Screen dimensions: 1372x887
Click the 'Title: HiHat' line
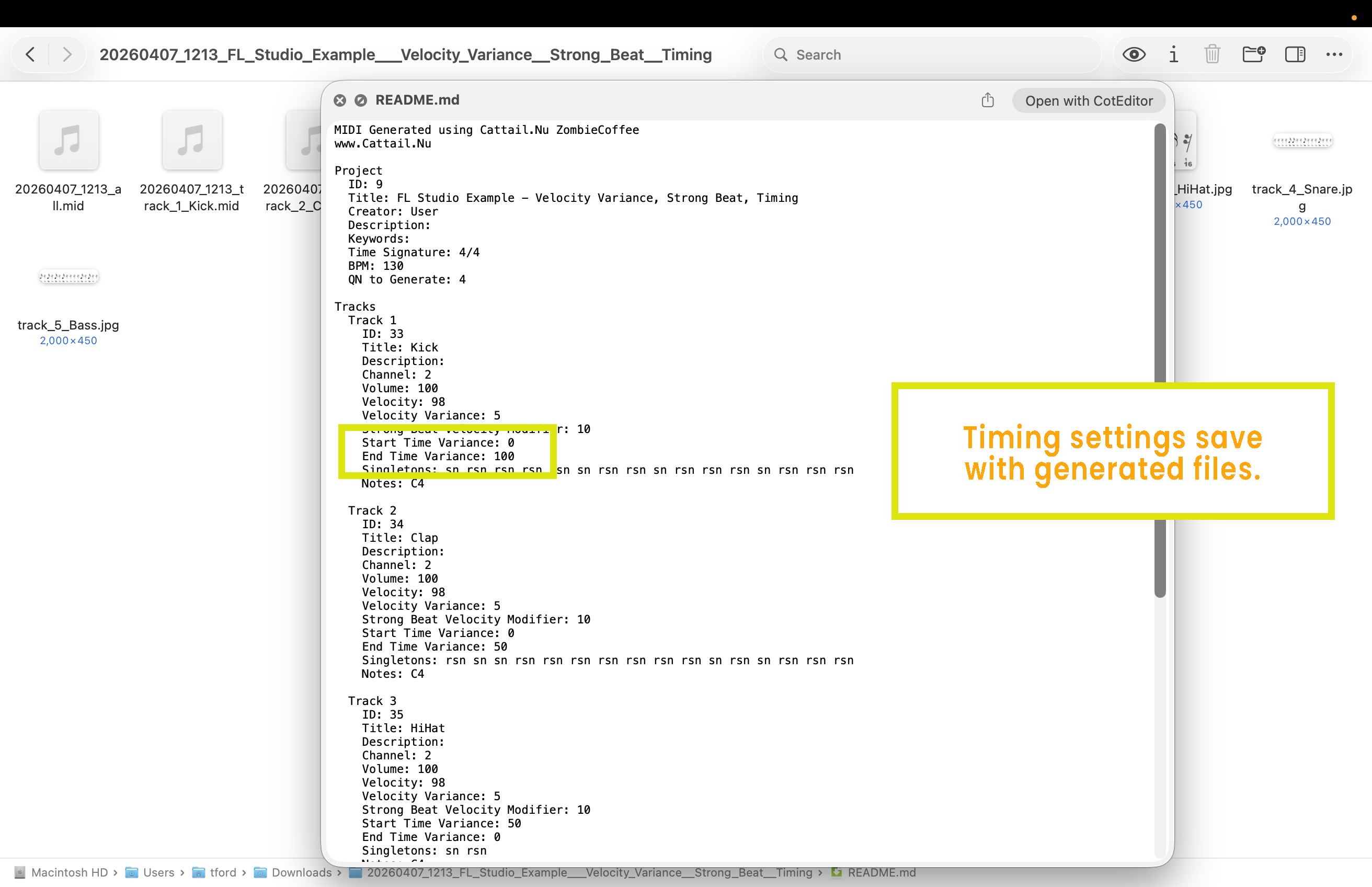[x=403, y=728]
